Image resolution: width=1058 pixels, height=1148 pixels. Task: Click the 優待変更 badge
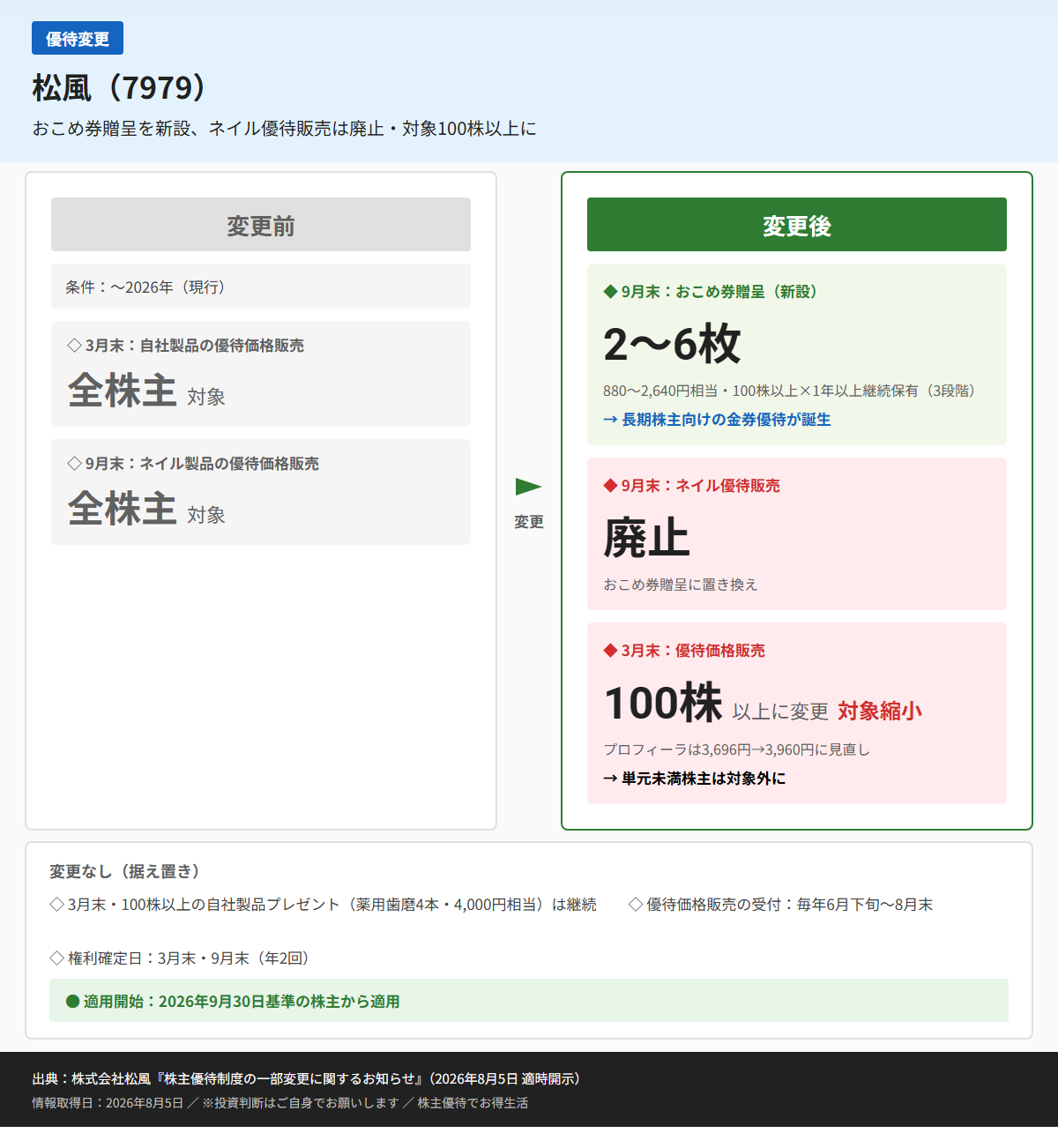(x=78, y=38)
